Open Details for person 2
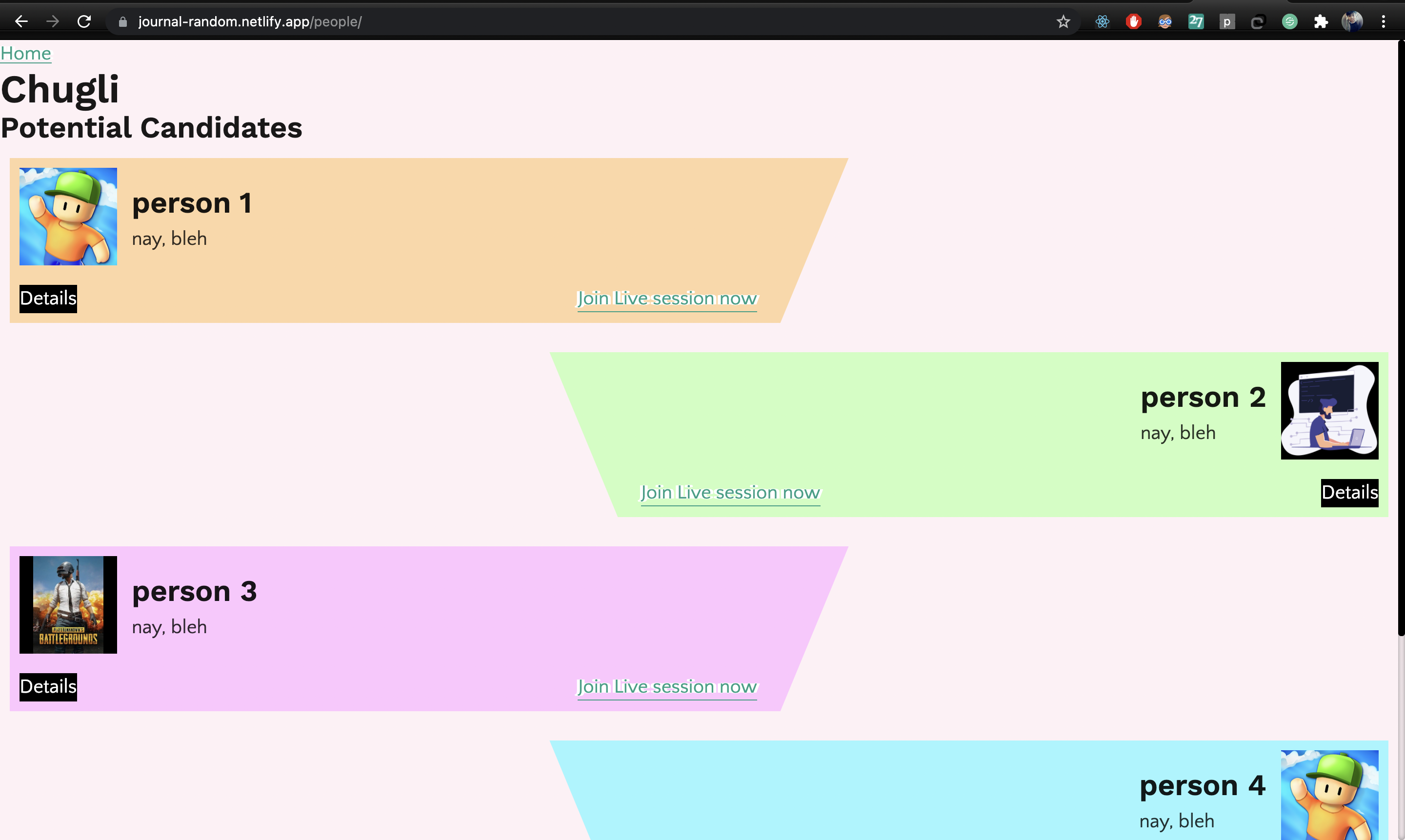 pyautogui.click(x=1349, y=493)
